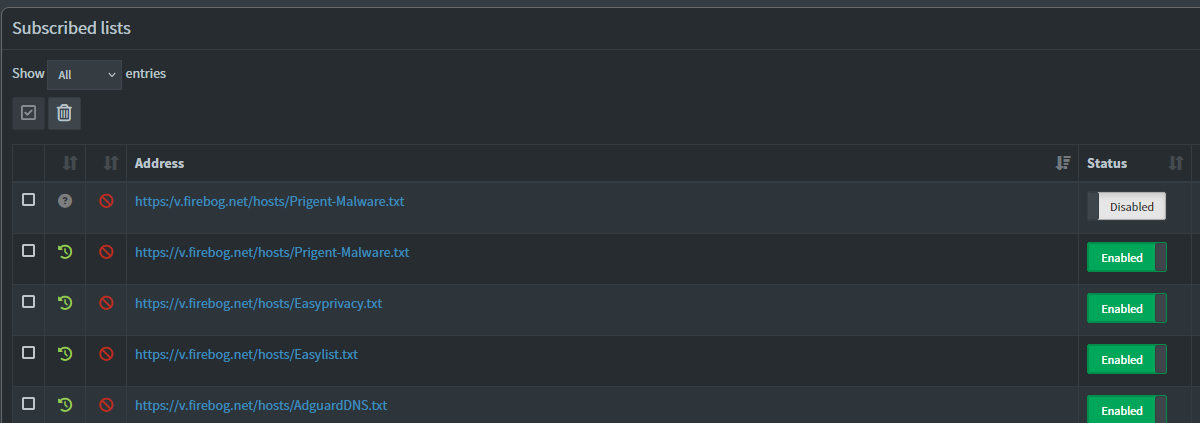Image resolution: width=1200 pixels, height=423 pixels.
Task: Disable the Easylist.txt status toggle
Action: click(x=1127, y=360)
